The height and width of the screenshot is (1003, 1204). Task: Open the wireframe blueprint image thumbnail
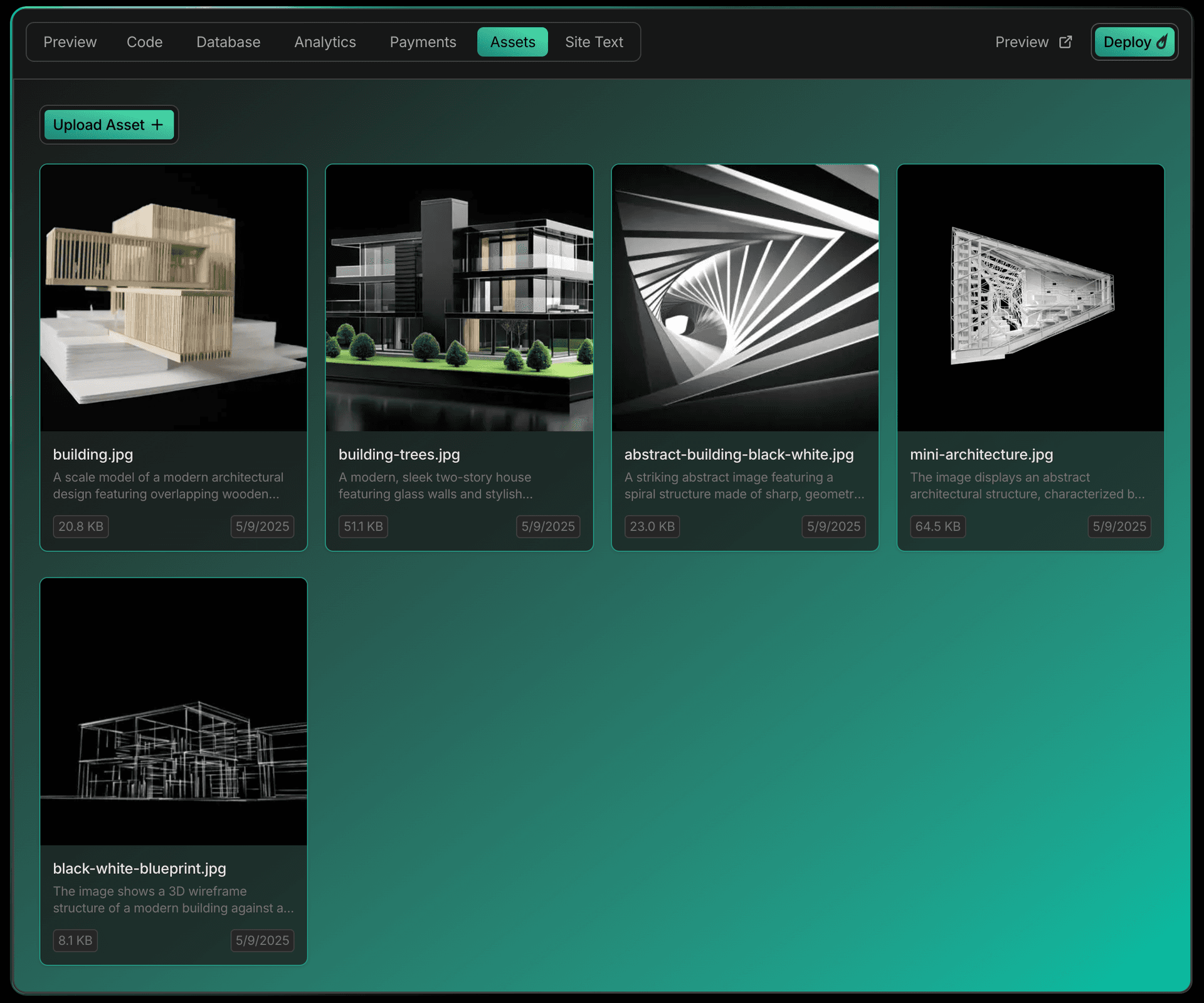pyautogui.click(x=174, y=712)
